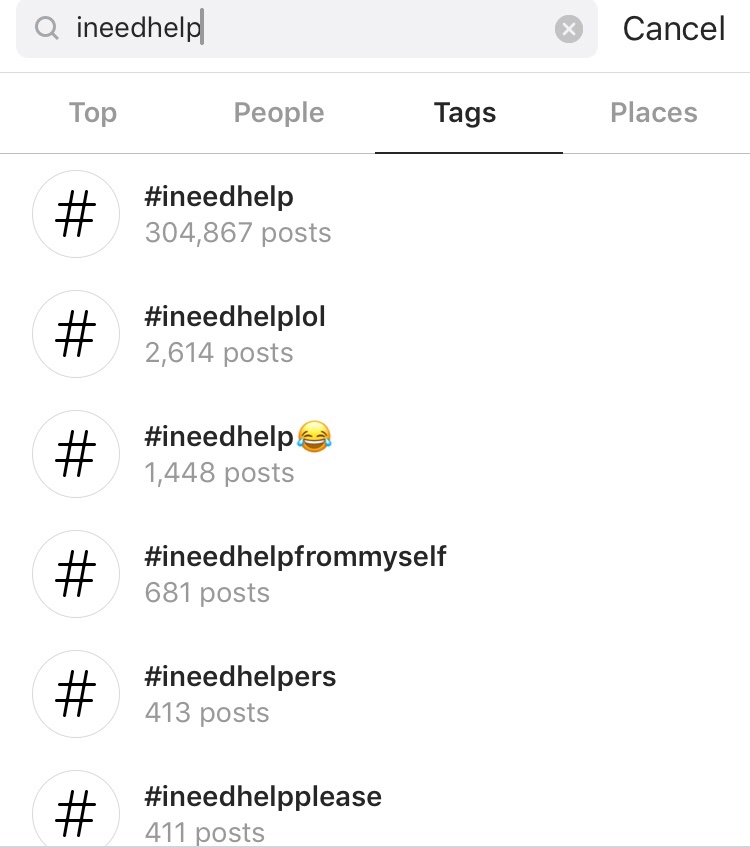Open the #ineedhelpfrommyself tag result
The height and width of the screenshot is (848, 750).
tap(295, 557)
